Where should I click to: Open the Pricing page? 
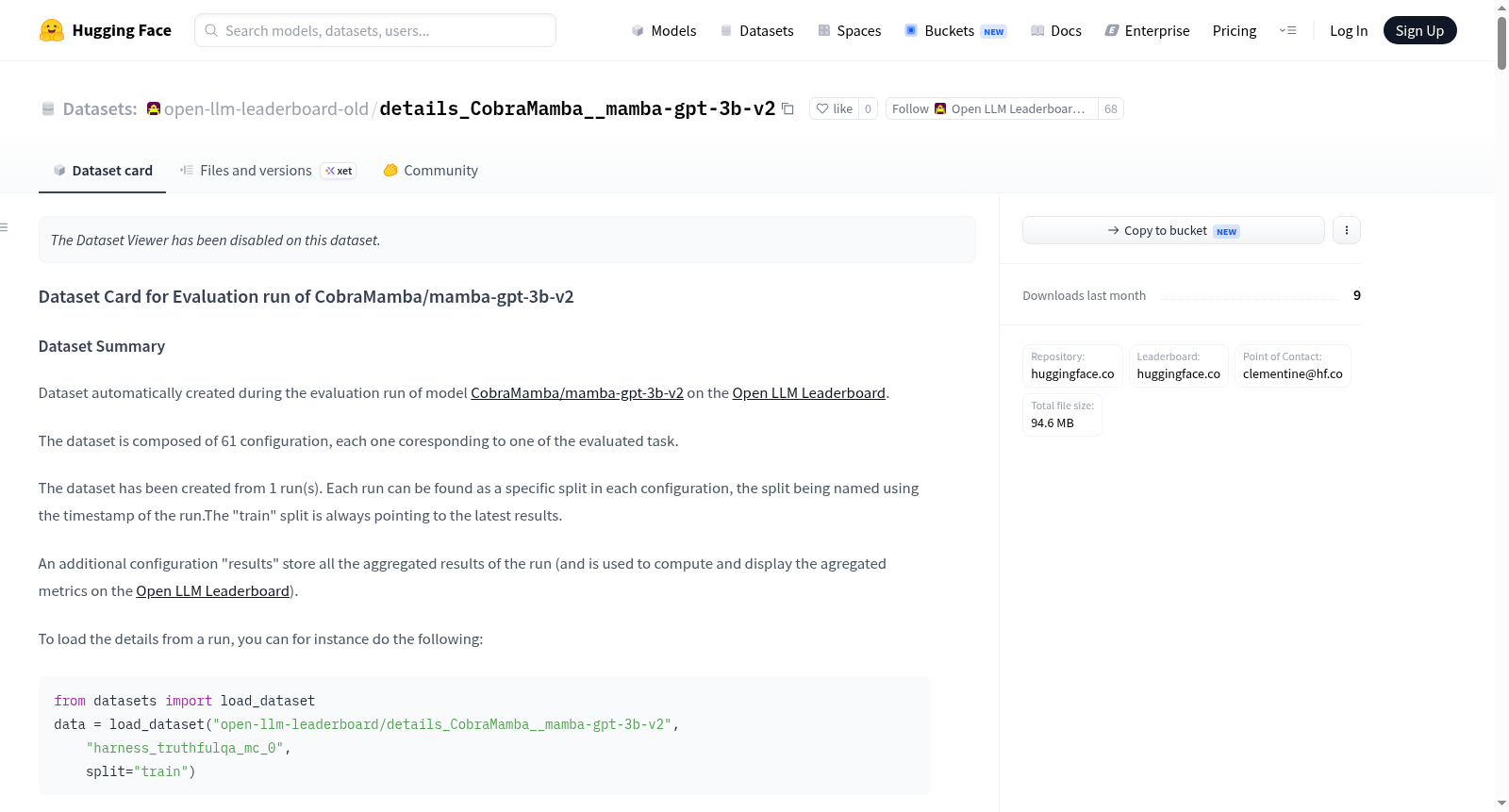1235,31
